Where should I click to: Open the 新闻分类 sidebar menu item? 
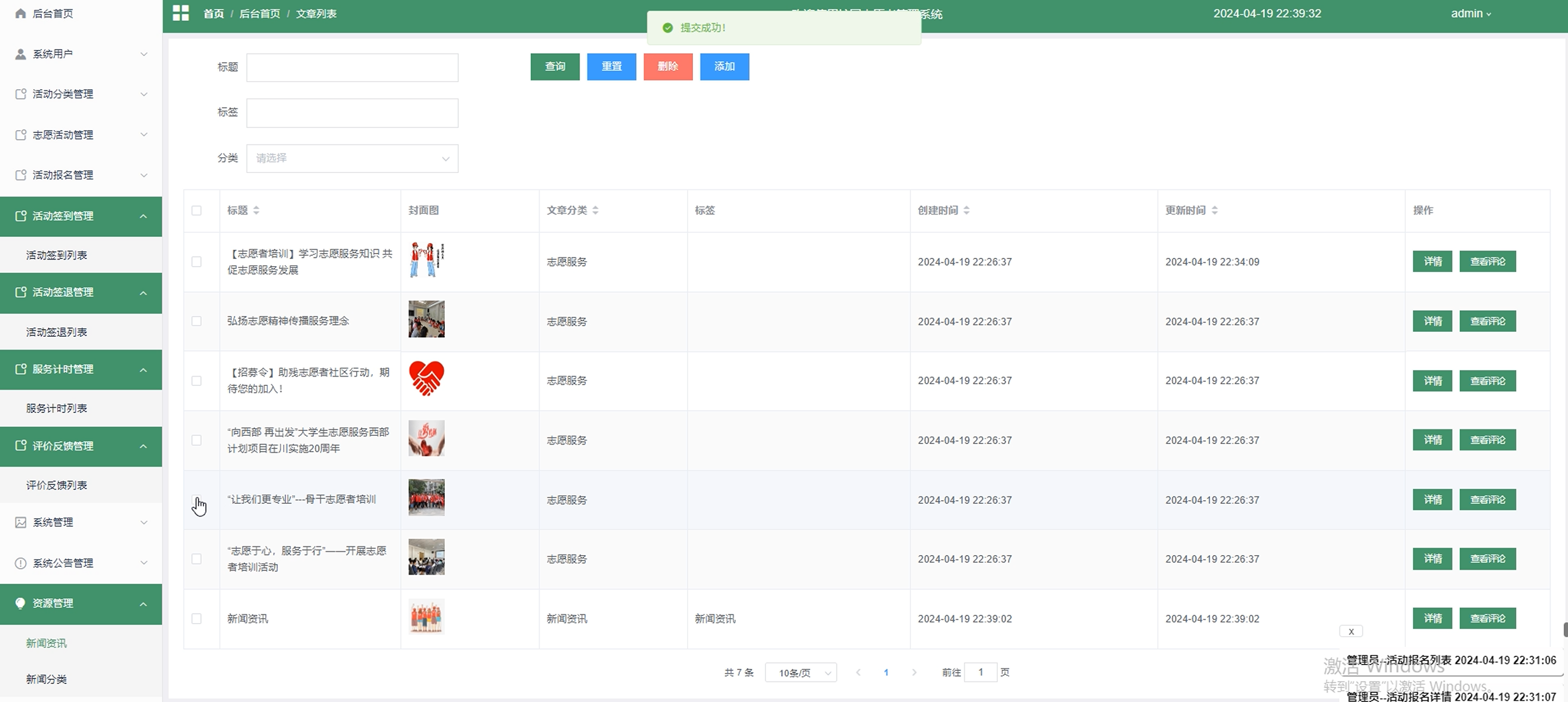tap(46, 679)
